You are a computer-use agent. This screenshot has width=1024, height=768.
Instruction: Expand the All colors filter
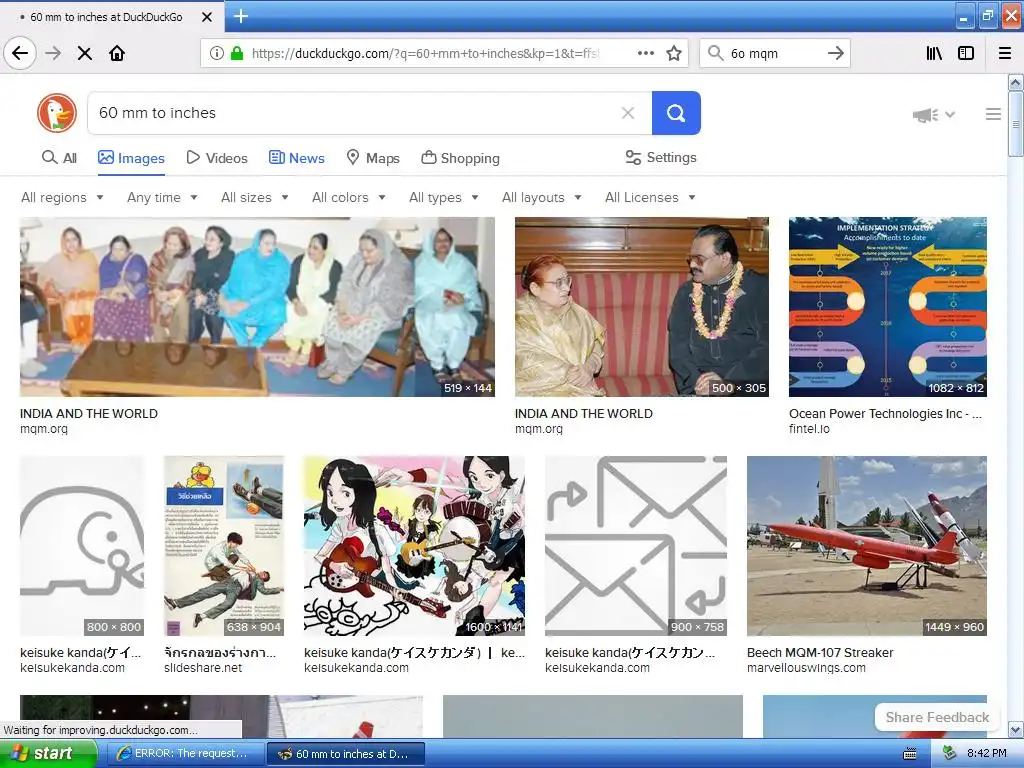(x=349, y=197)
